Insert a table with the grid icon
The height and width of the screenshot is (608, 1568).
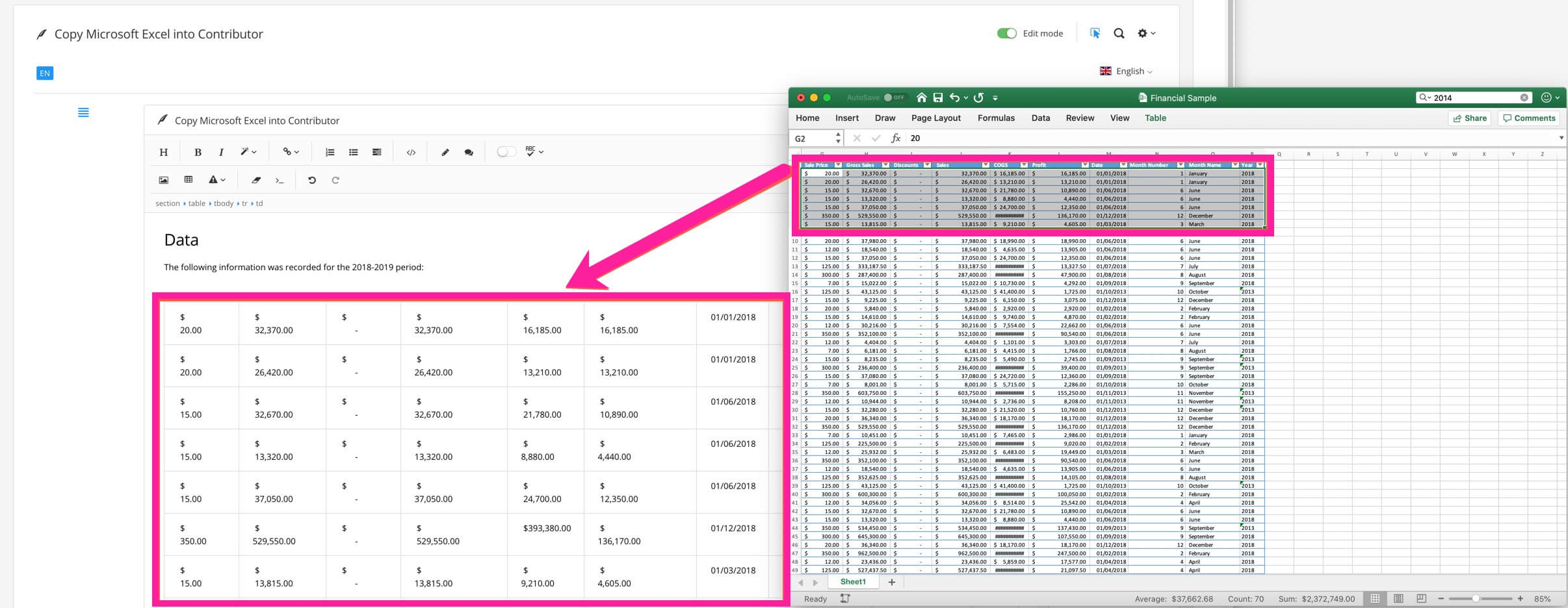189,179
